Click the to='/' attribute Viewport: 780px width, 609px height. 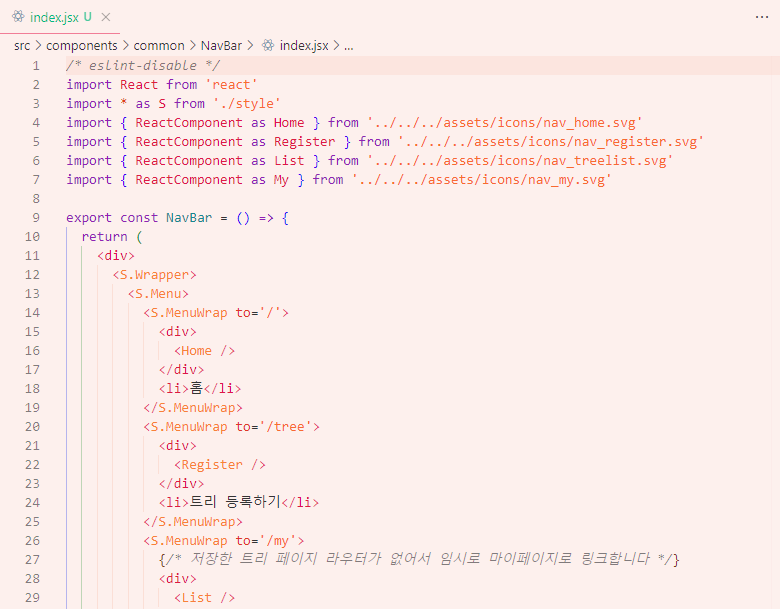[258, 312]
